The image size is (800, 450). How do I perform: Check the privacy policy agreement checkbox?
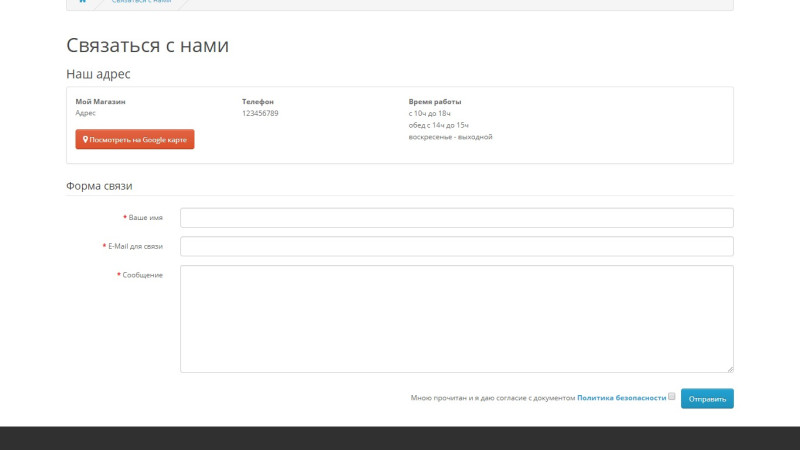(x=671, y=396)
